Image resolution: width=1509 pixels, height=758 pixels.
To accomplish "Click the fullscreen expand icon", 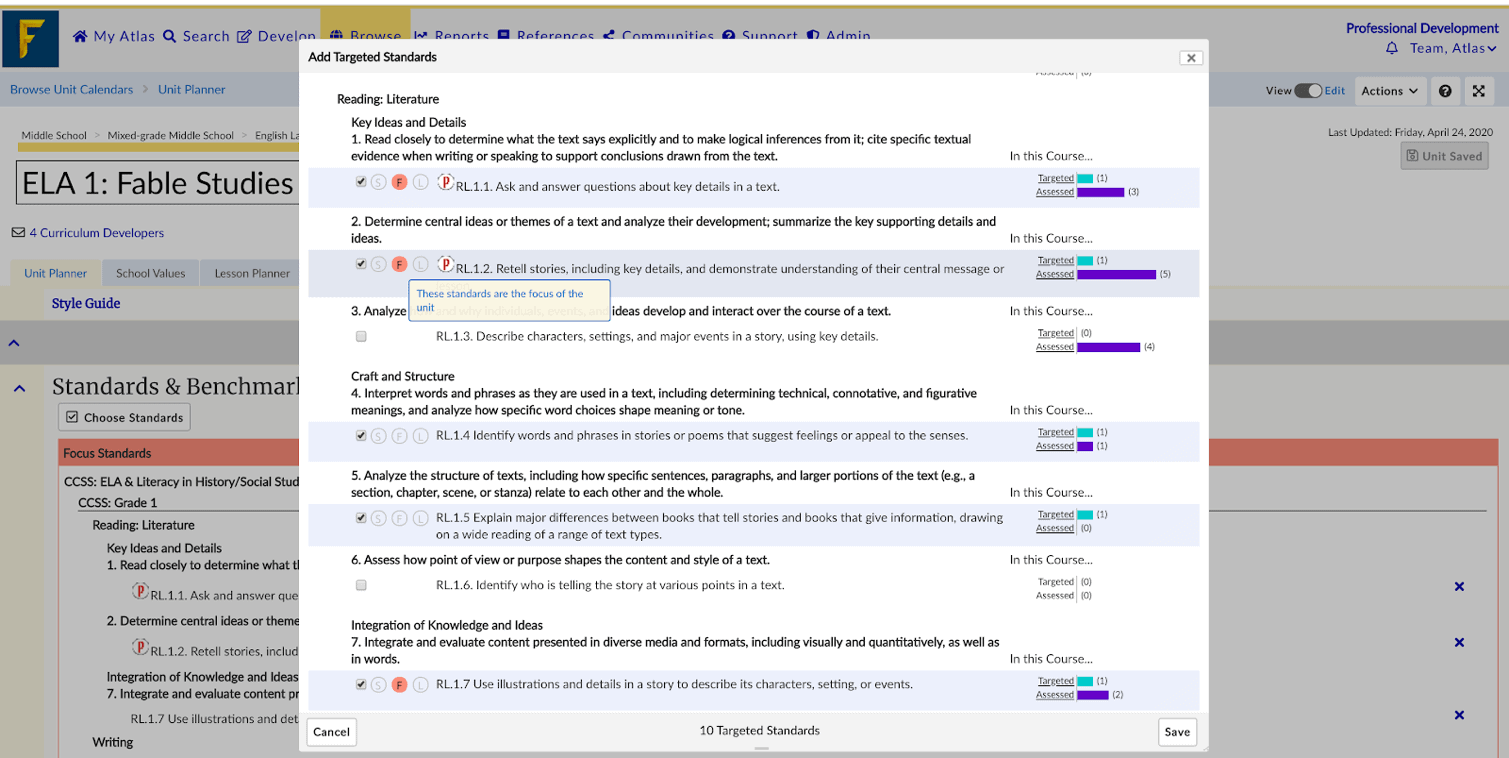I will [1478, 91].
